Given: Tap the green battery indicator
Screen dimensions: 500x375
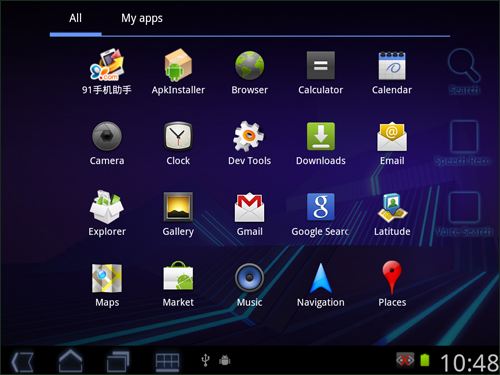Looking at the screenshot, I should (x=425, y=360).
